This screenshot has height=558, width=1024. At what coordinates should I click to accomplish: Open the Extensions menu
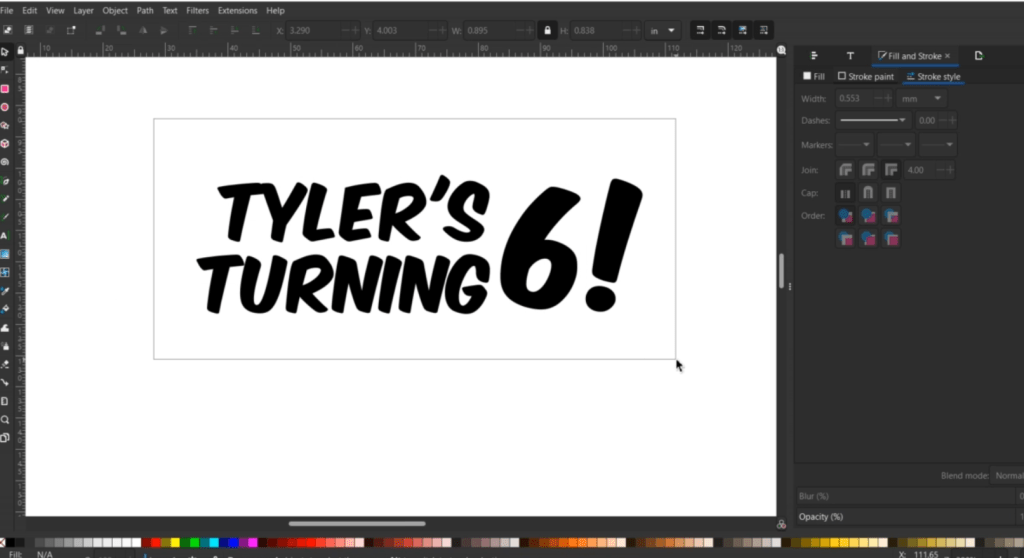click(x=237, y=10)
